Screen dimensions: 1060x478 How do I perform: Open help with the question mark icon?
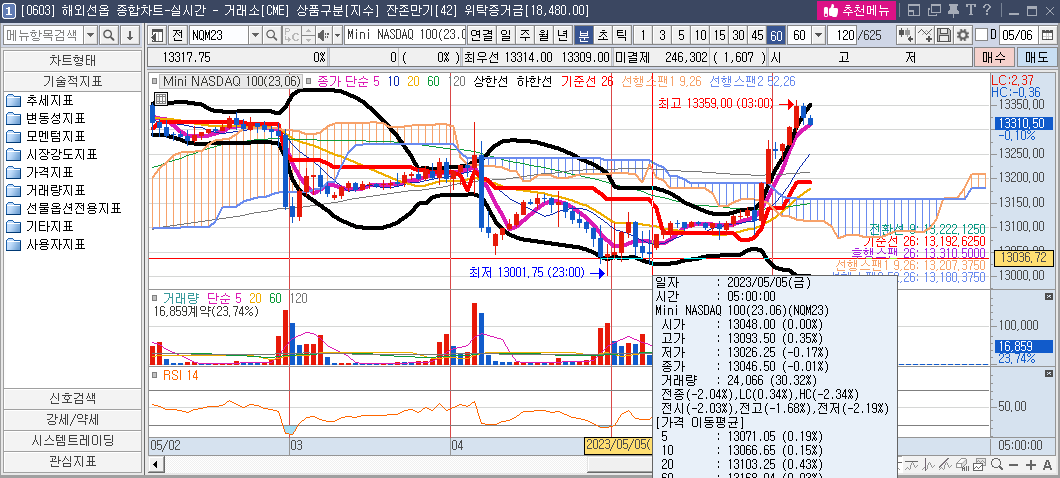[x=987, y=10]
